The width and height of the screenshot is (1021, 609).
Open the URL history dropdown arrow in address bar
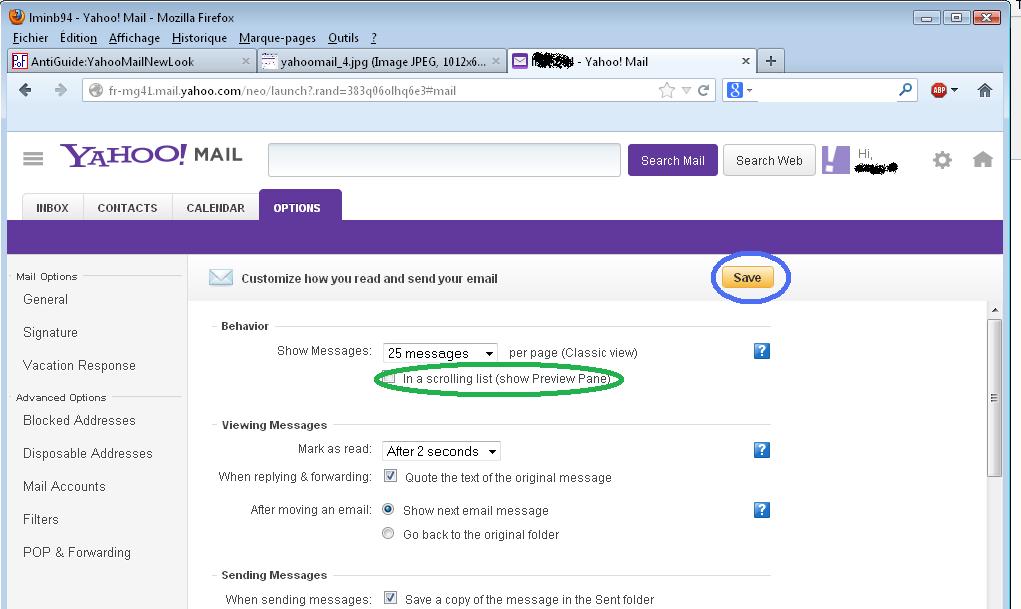(x=686, y=91)
